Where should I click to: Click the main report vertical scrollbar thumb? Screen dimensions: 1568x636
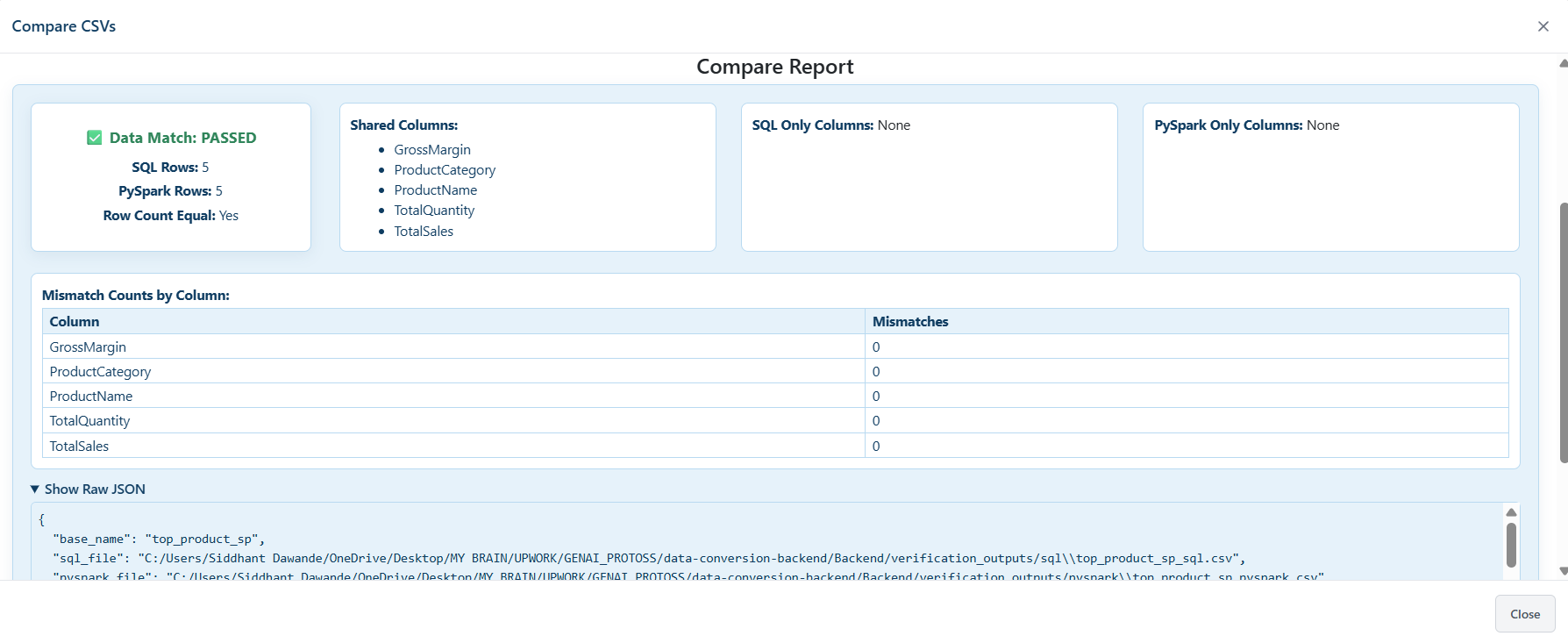coord(1563,333)
